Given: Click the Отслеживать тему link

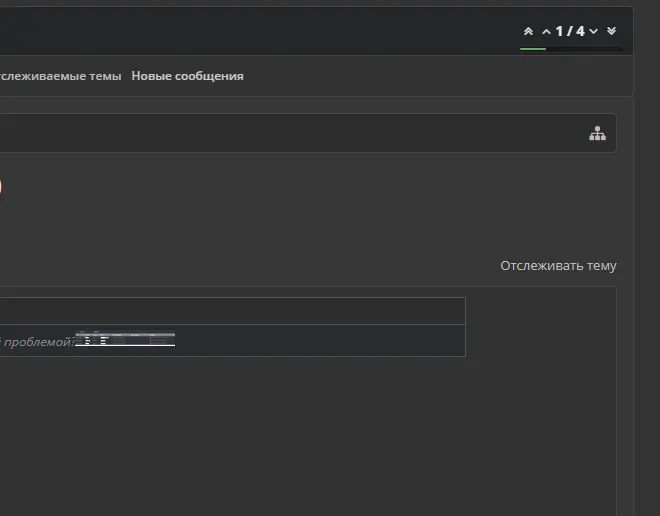Looking at the screenshot, I should click(x=558, y=266).
